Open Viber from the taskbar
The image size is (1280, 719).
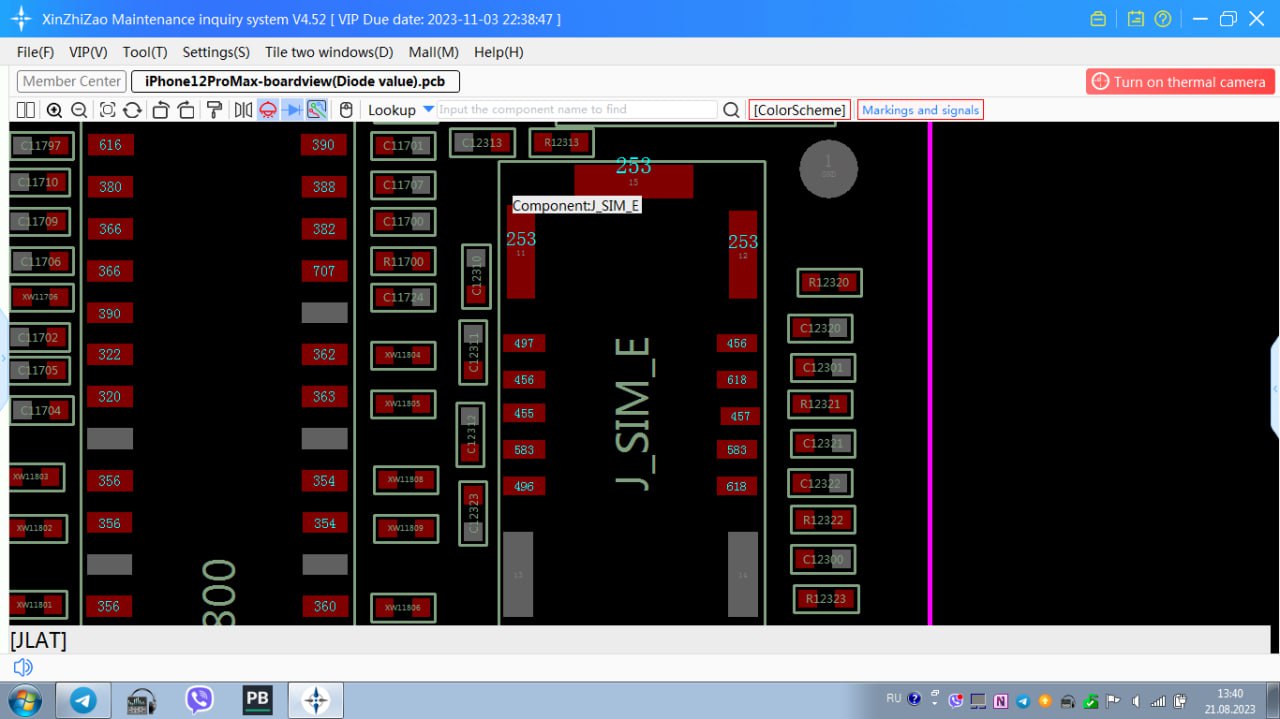200,700
